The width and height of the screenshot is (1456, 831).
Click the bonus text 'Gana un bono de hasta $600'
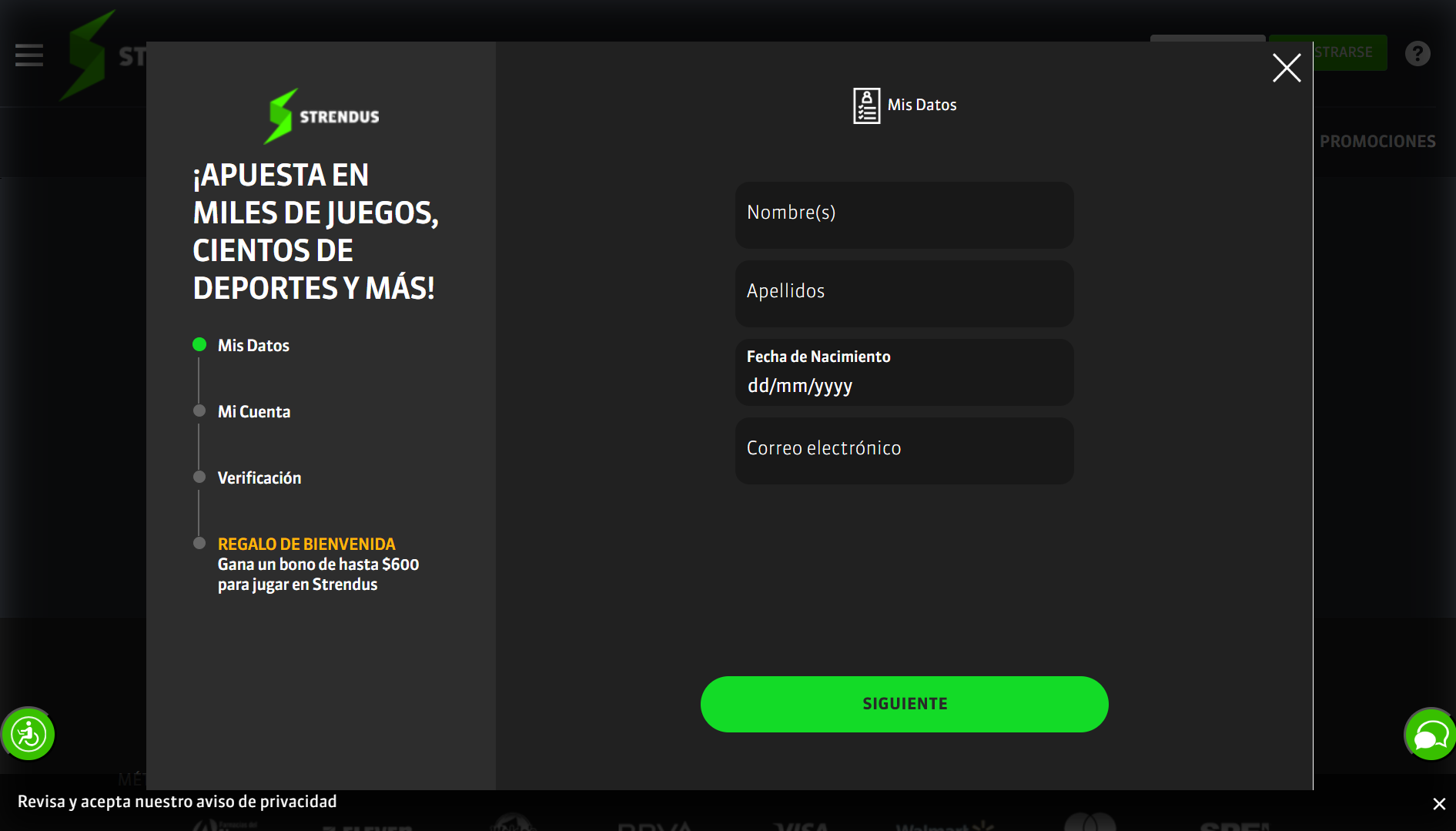(x=318, y=565)
